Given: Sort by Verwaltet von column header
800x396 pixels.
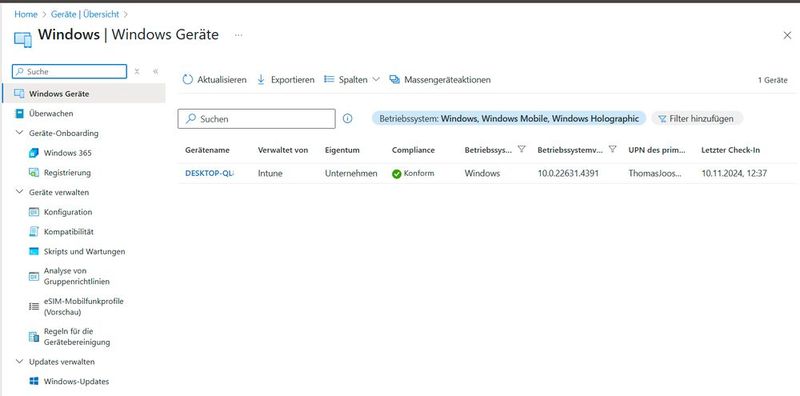Looking at the screenshot, I should coord(283,150).
